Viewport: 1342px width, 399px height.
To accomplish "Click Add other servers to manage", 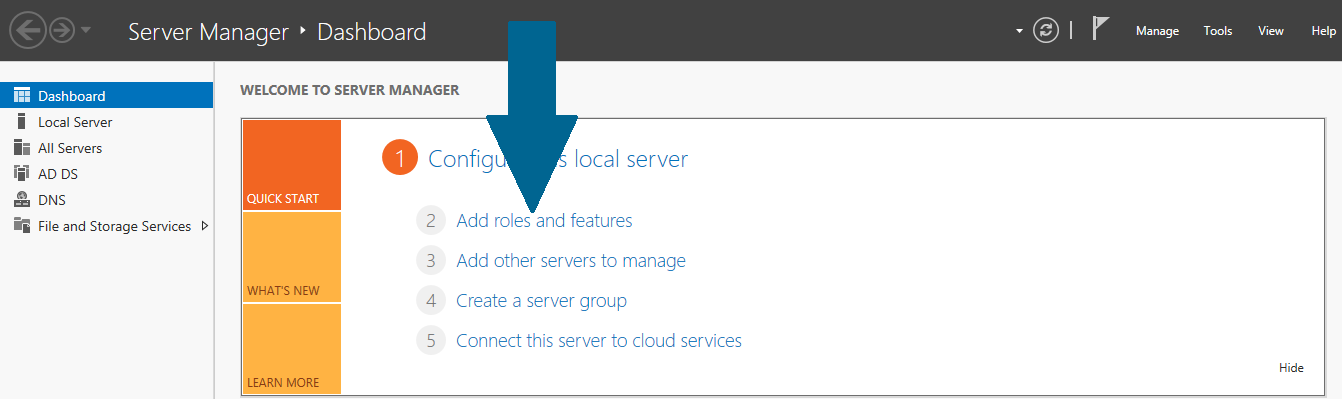I will (x=571, y=261).
